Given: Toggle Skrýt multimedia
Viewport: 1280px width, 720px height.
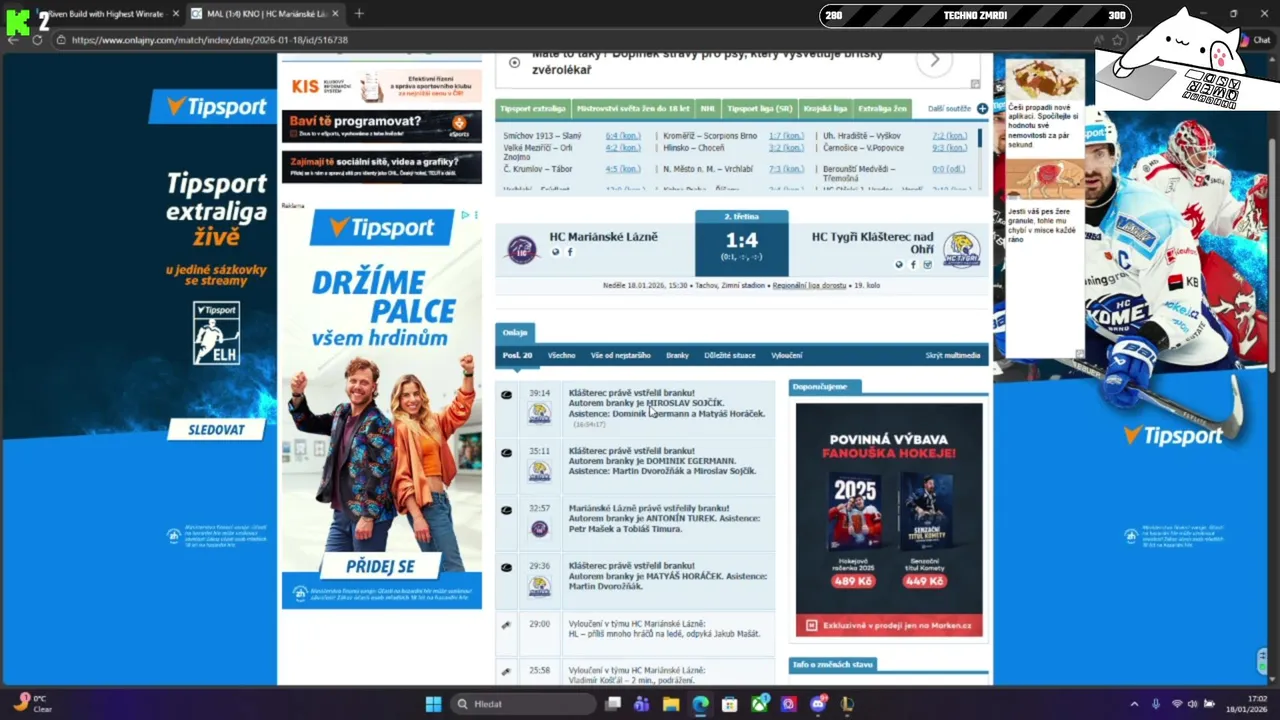Looking at the screenshot, I should (x=952, y=355).
